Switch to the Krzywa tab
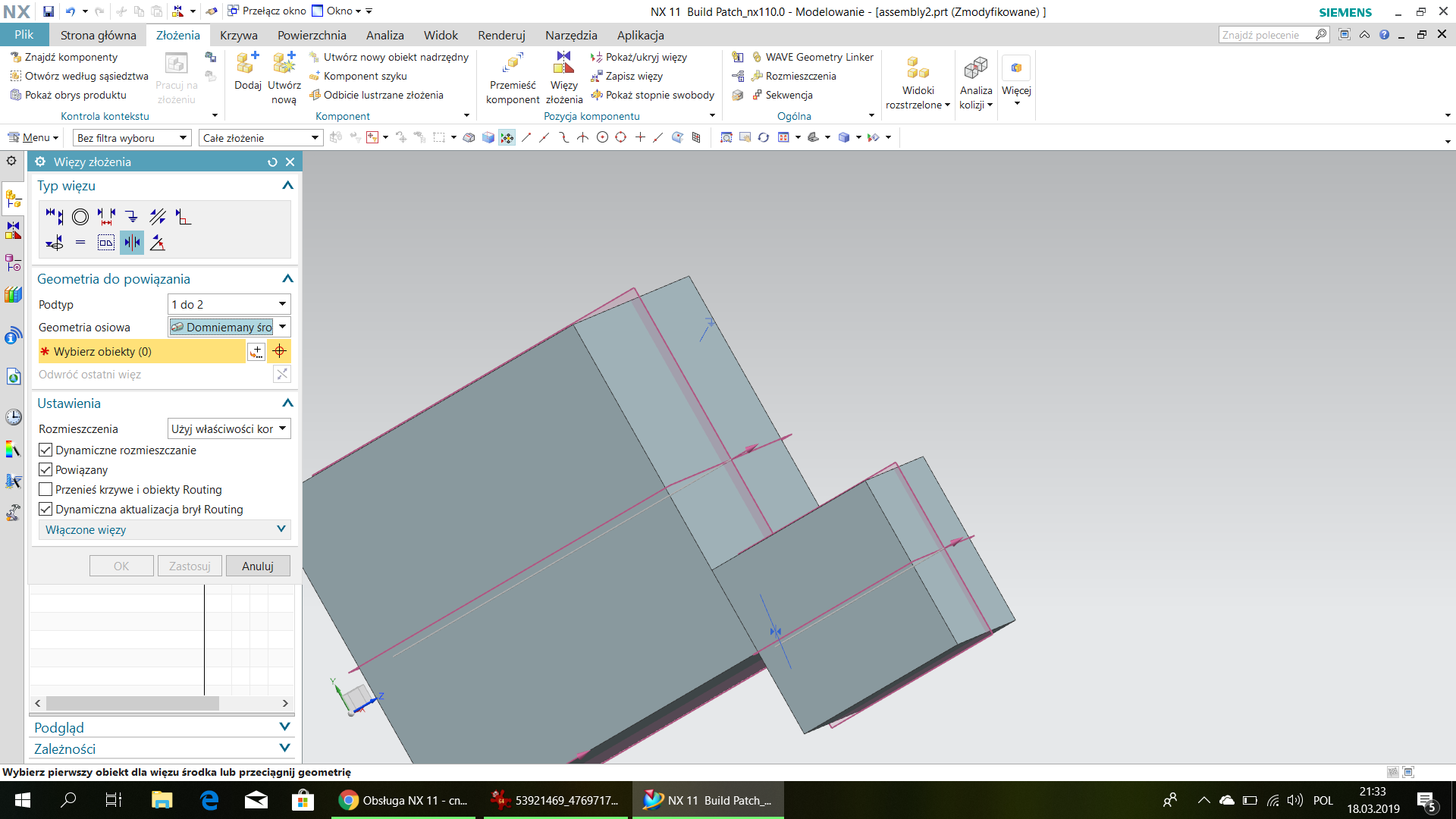 pyautogui.click(x=239, y=35)
